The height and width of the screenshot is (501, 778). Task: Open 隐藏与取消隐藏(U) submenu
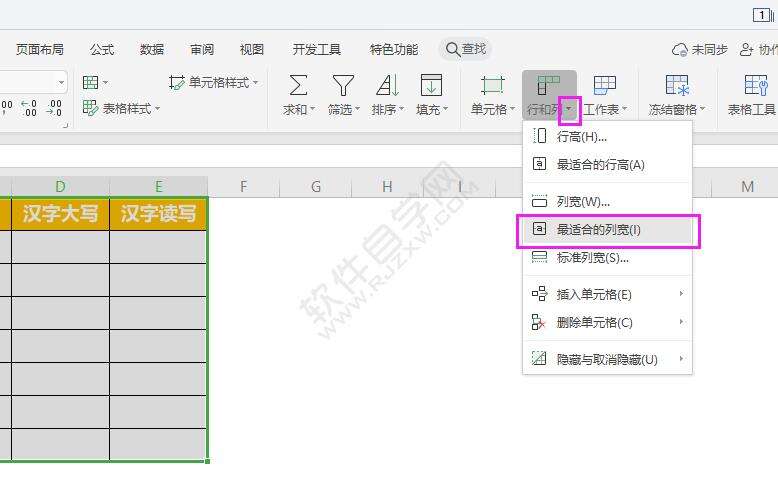click(607, 359)
